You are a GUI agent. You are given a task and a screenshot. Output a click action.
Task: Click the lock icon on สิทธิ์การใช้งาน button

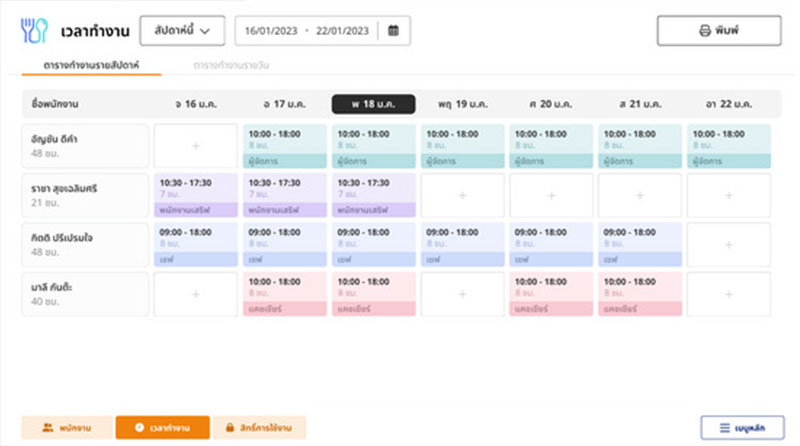pyautogui.click(x=230, y=427)
